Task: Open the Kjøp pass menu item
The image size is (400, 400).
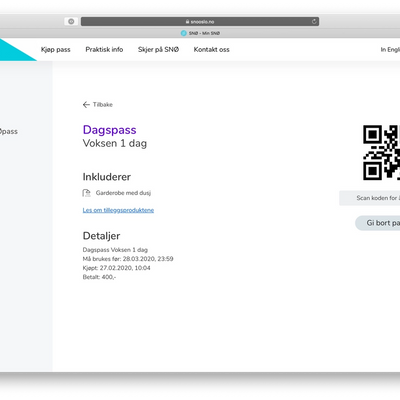Action: coord(56,50)
